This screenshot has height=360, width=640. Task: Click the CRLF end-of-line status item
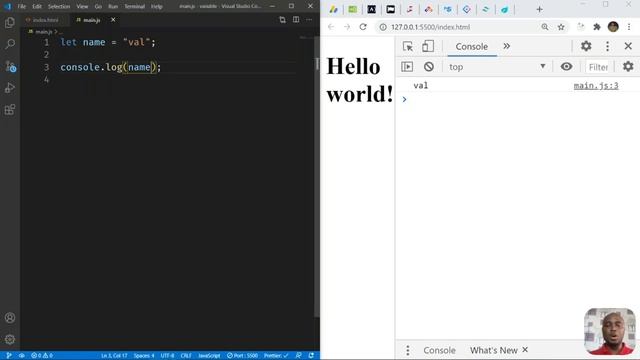[x=186, y=356]
